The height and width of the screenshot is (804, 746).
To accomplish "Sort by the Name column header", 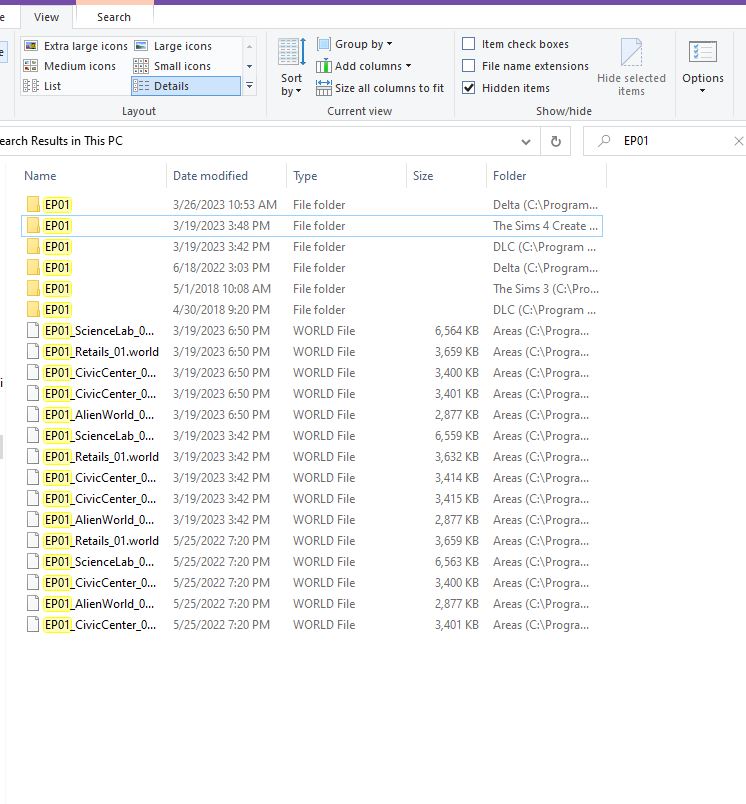I will click(94, 176).
